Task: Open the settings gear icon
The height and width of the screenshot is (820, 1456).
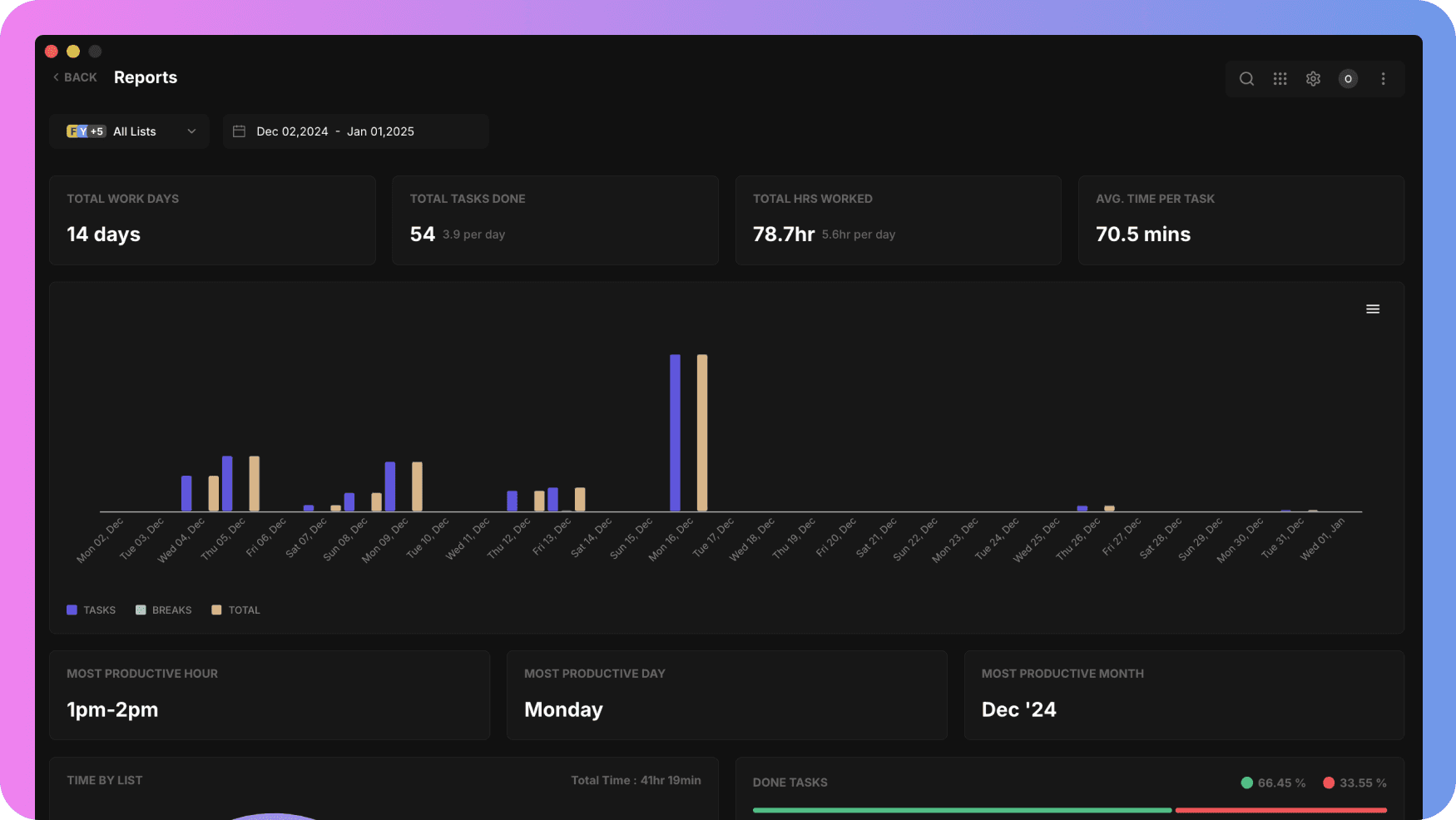Action: (x=1313, y=79)
